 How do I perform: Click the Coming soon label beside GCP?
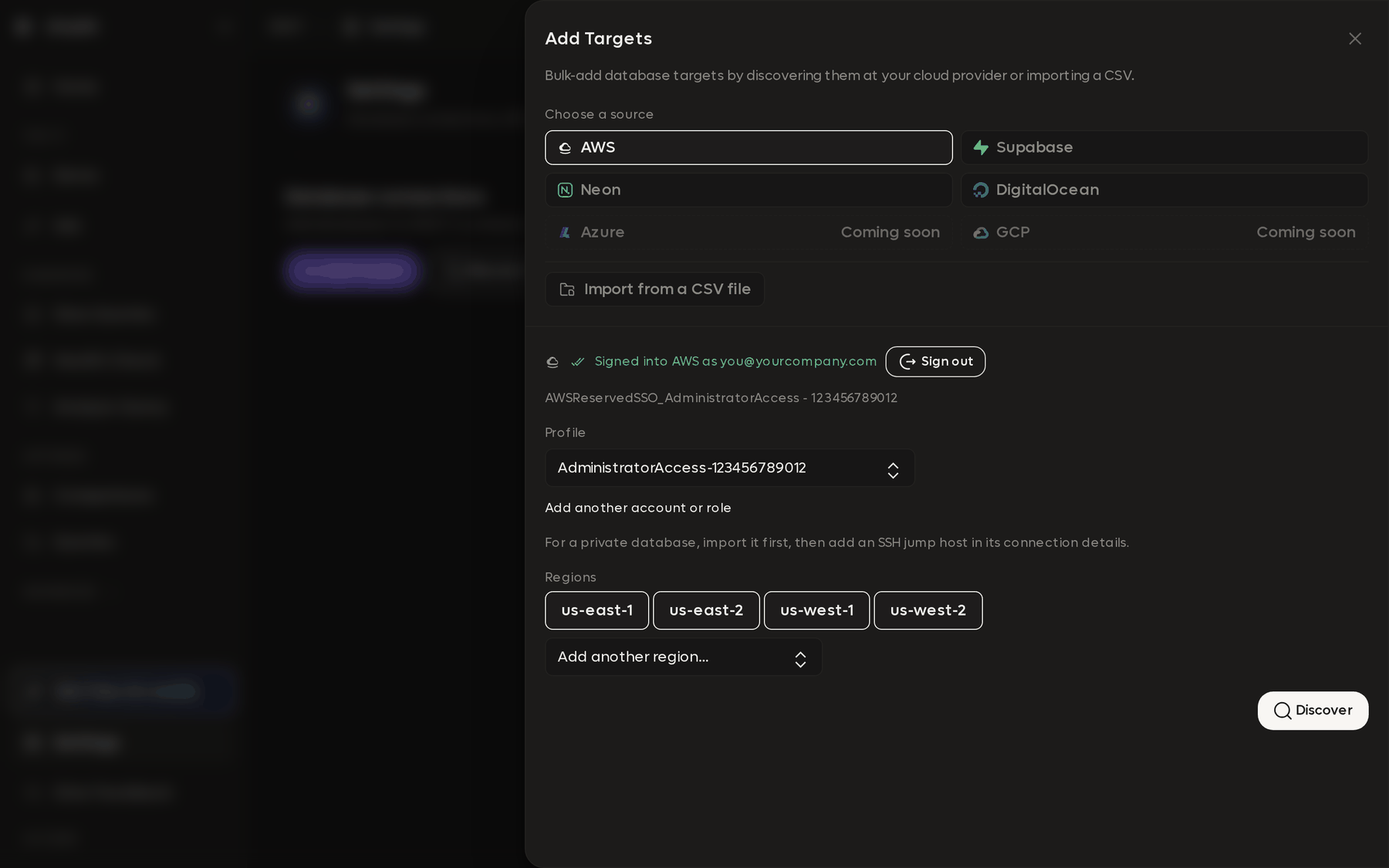point(1306,232)
